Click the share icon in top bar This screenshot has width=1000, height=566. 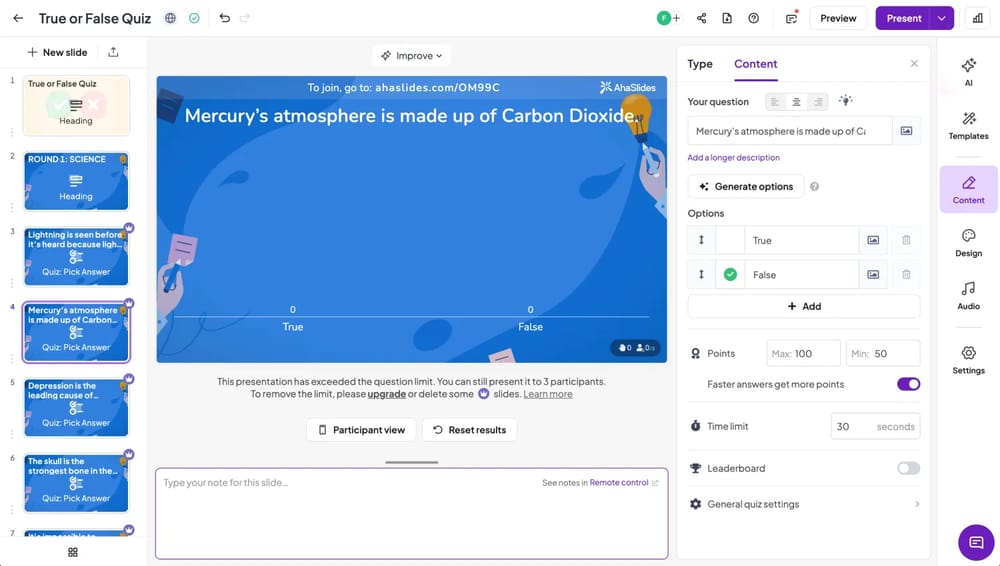tap(701, 18)
